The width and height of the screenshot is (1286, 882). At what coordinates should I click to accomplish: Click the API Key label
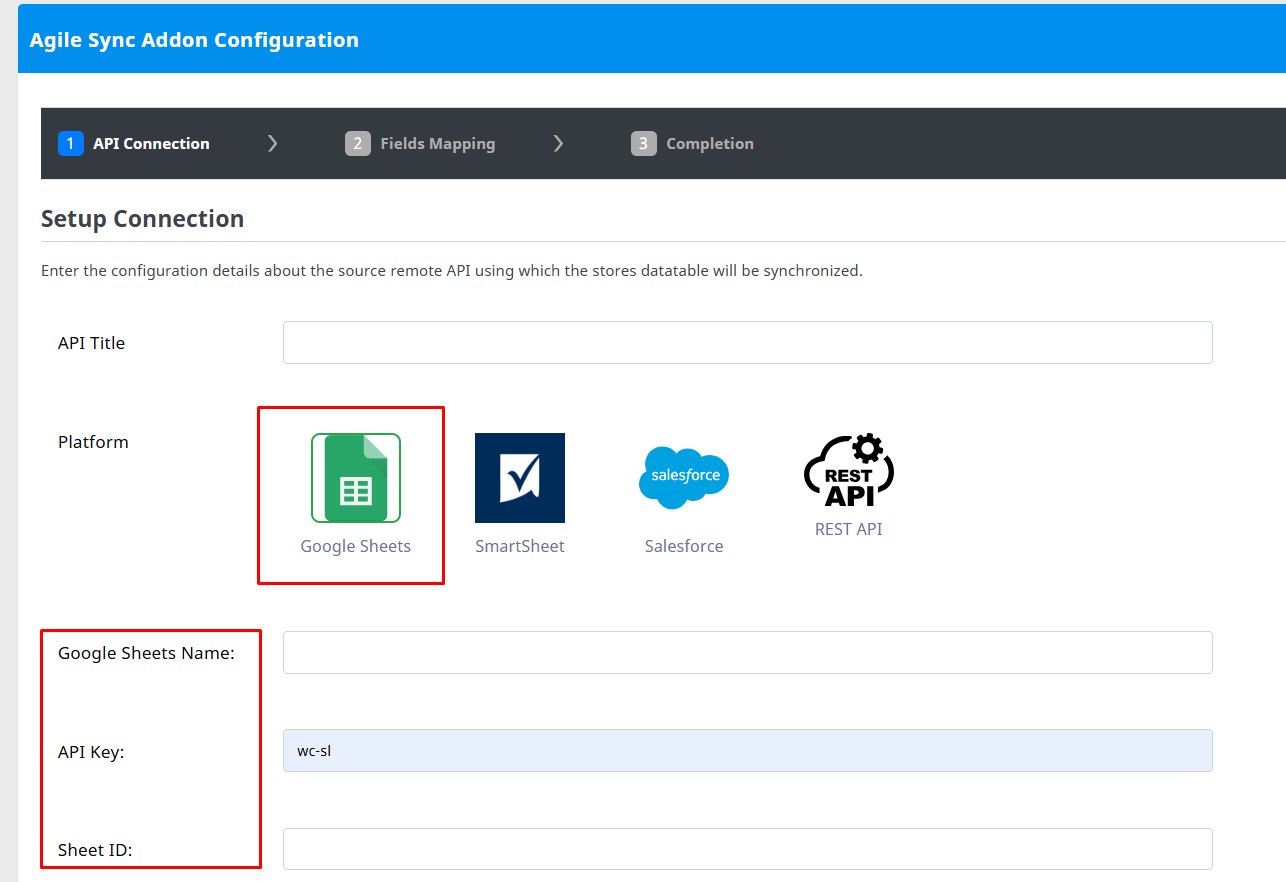coord(91,752)
